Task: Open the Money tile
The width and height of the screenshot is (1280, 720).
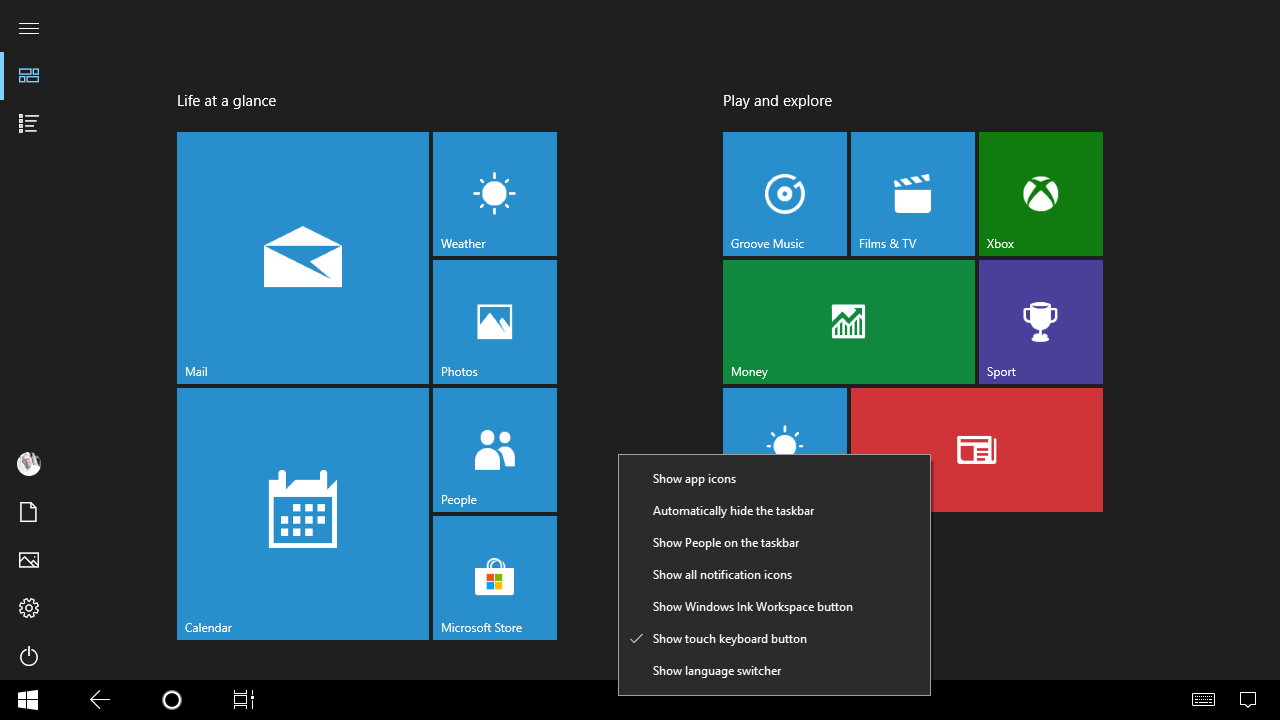Action: click(x=849, y=322)
